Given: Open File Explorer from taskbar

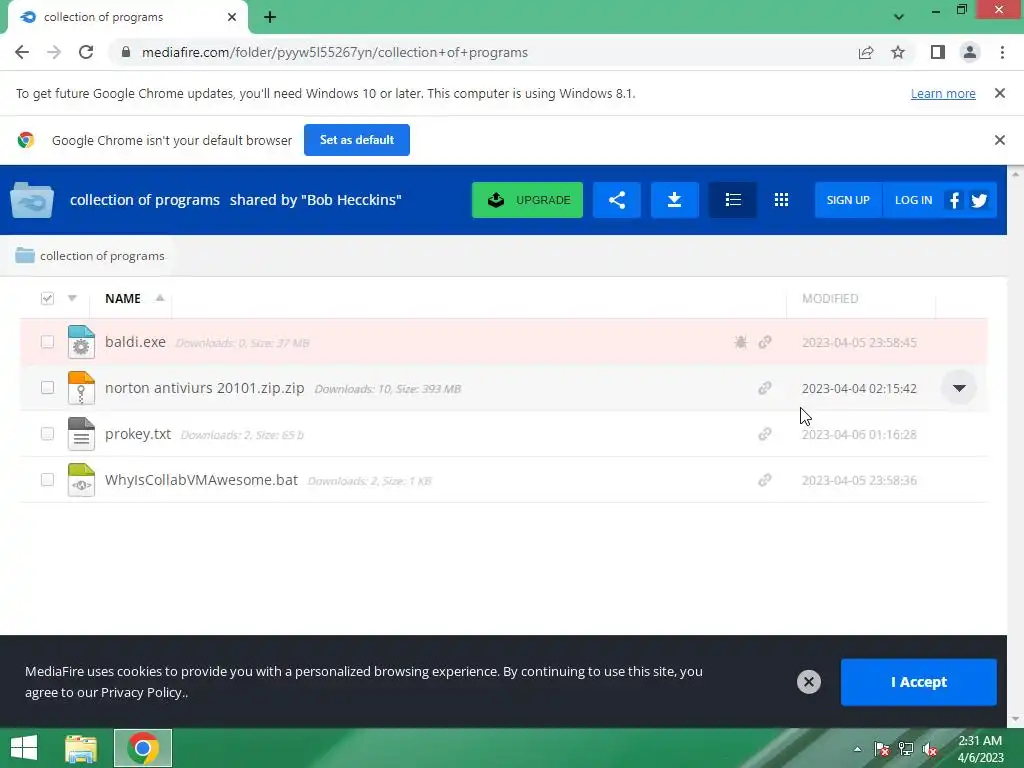Looking at the screenshot, I should 81,748.
